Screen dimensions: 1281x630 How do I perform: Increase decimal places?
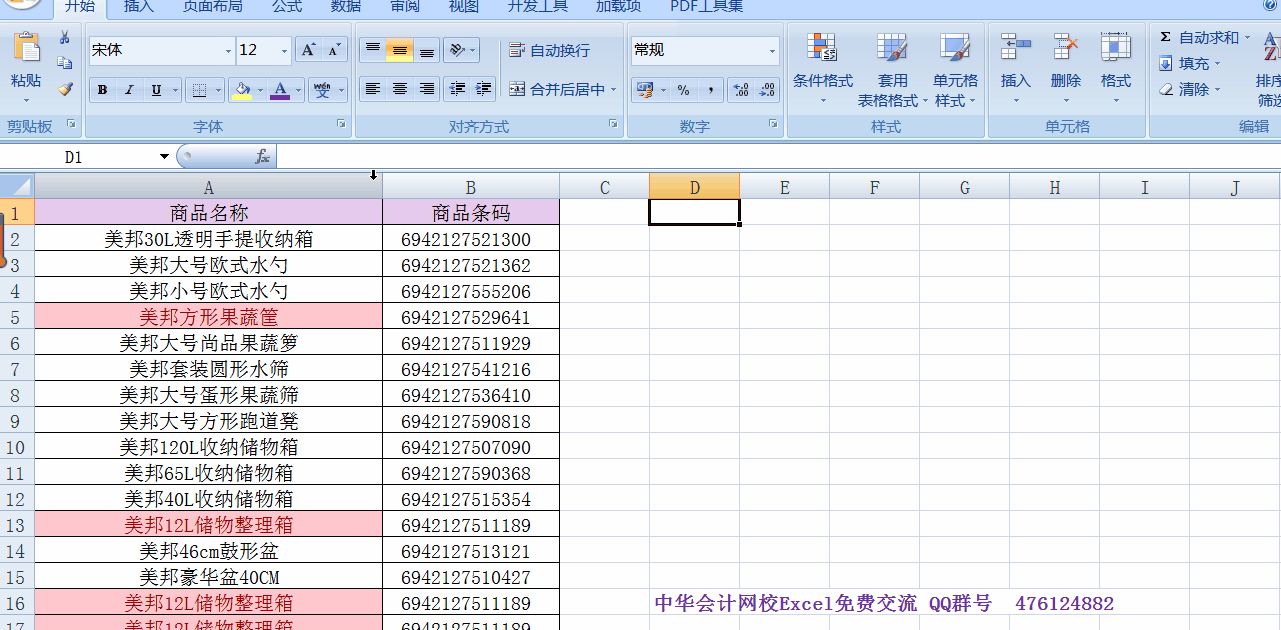(x=740, y=90)
